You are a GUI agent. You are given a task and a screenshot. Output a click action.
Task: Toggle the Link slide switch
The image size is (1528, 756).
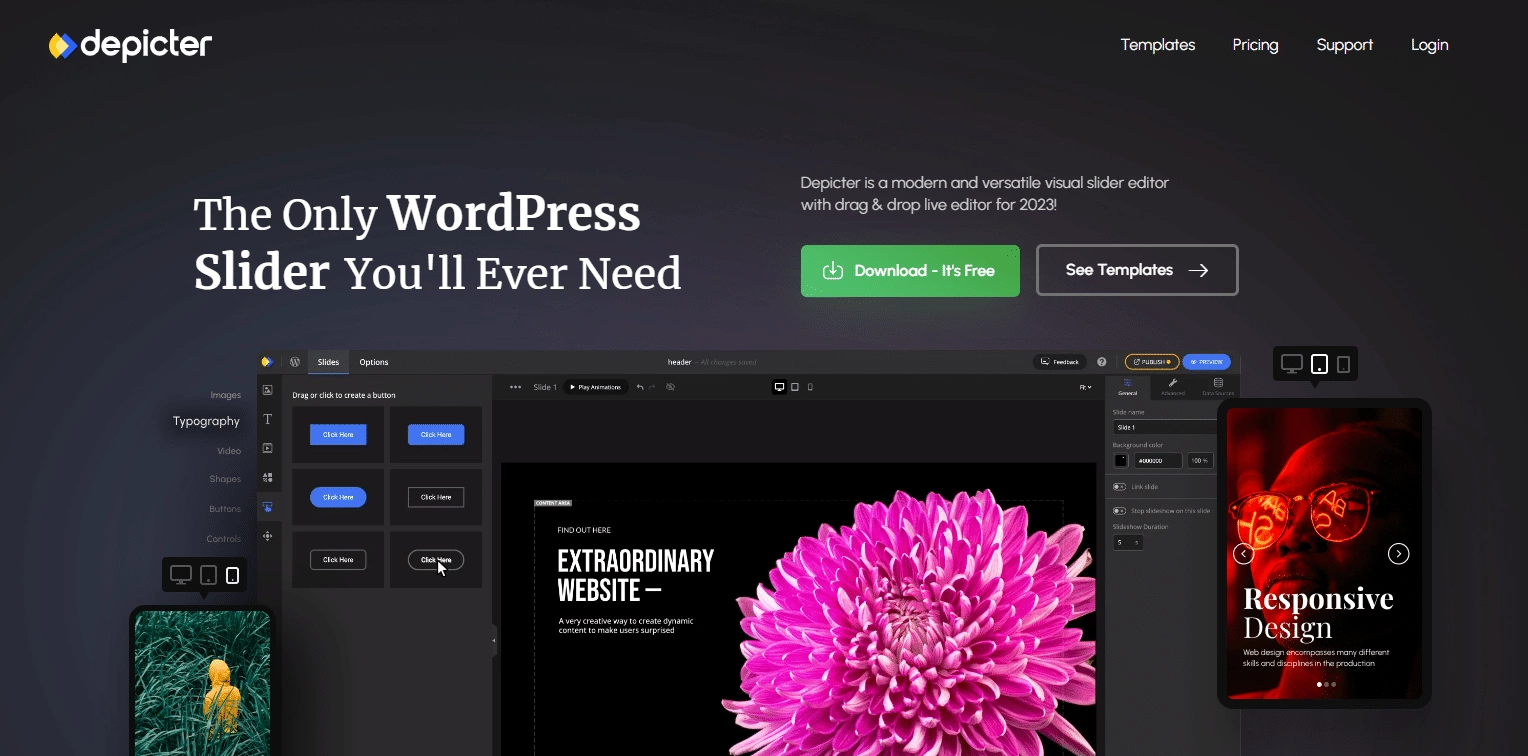[1119, 487]
